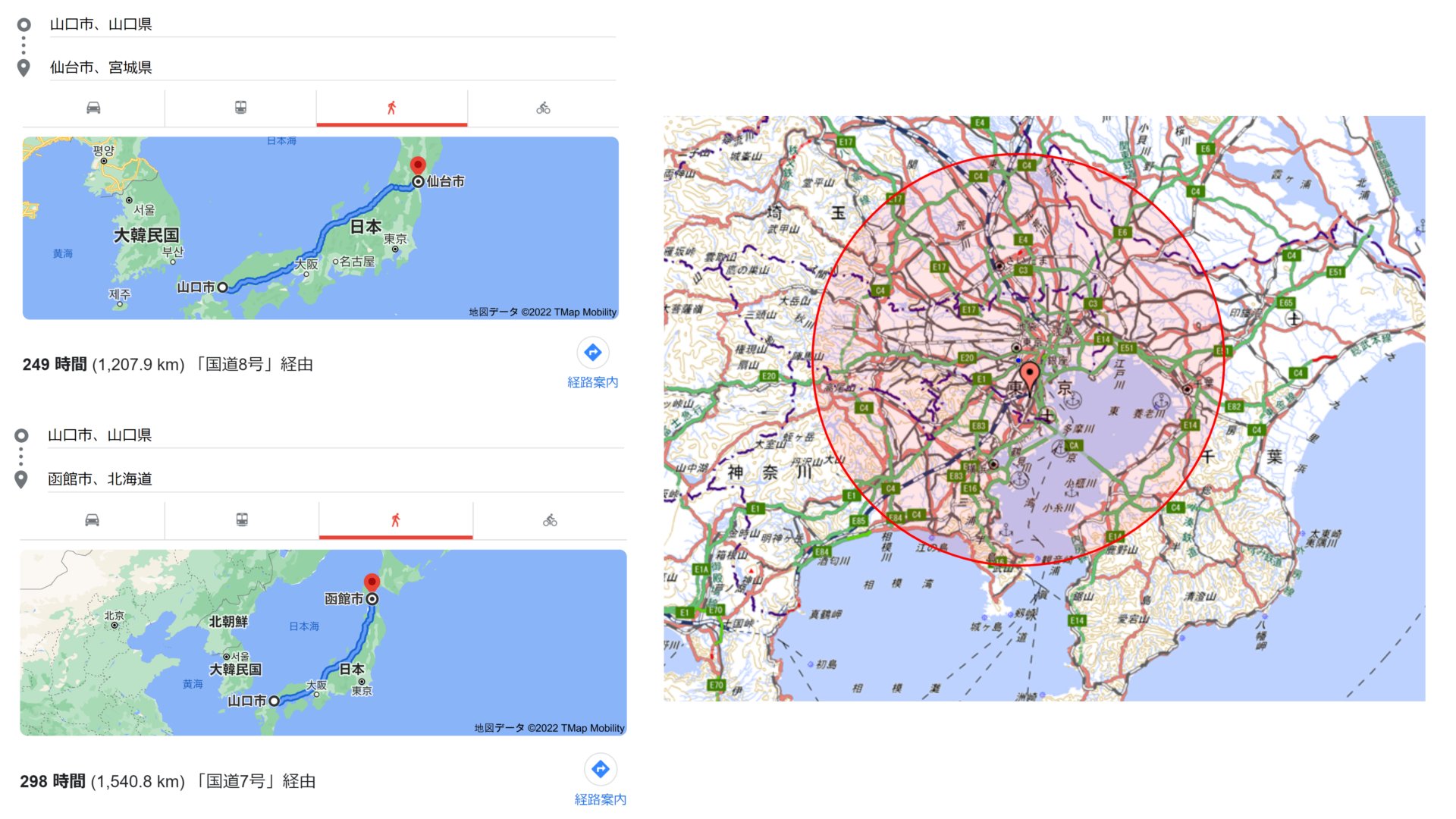
Task: Select bicycle mode for Sendai route
Action: pyautogui.click(x=543, y=108)
